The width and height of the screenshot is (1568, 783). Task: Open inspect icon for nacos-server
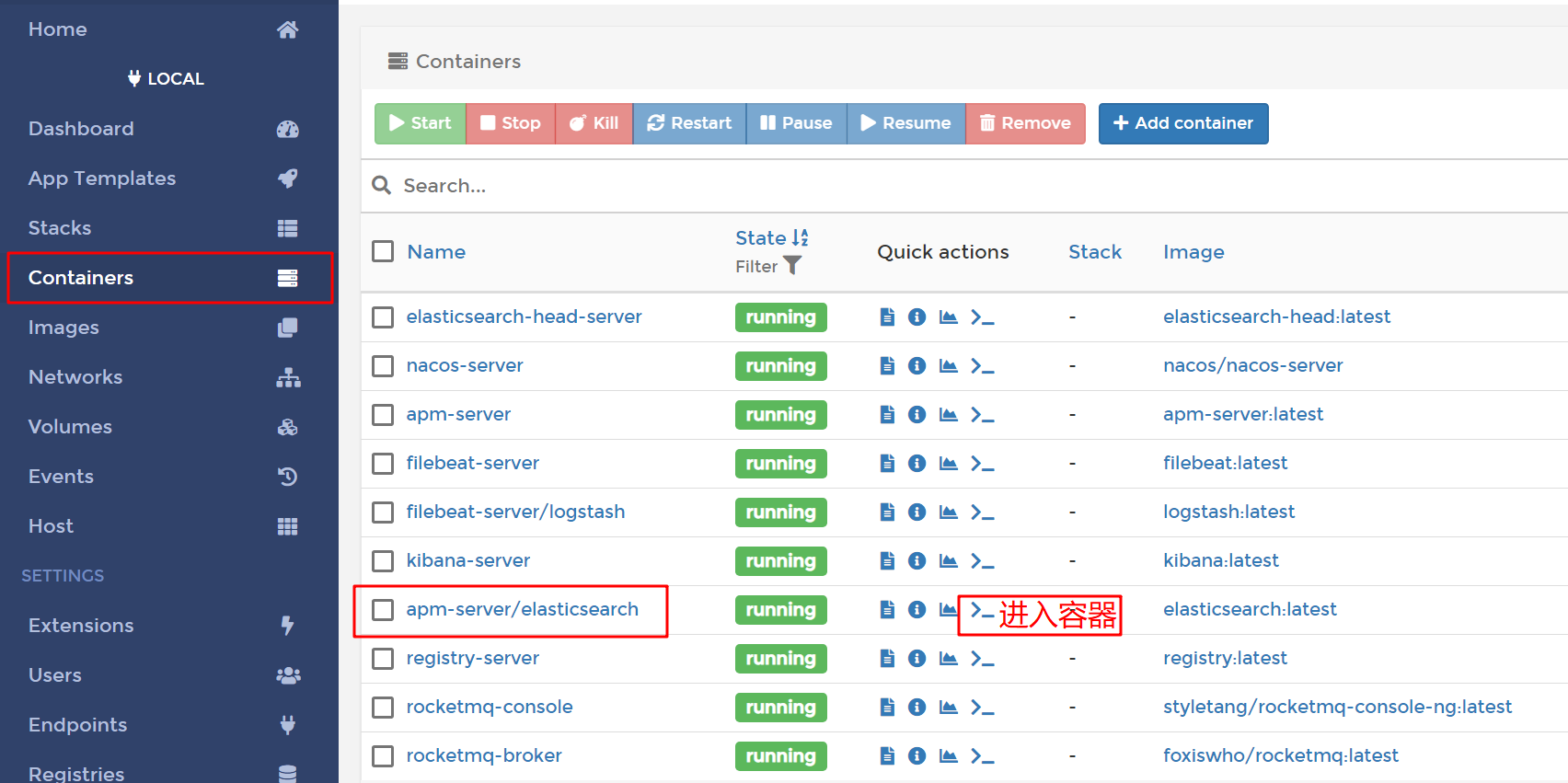pyautogui.click(x=917, y=366)
